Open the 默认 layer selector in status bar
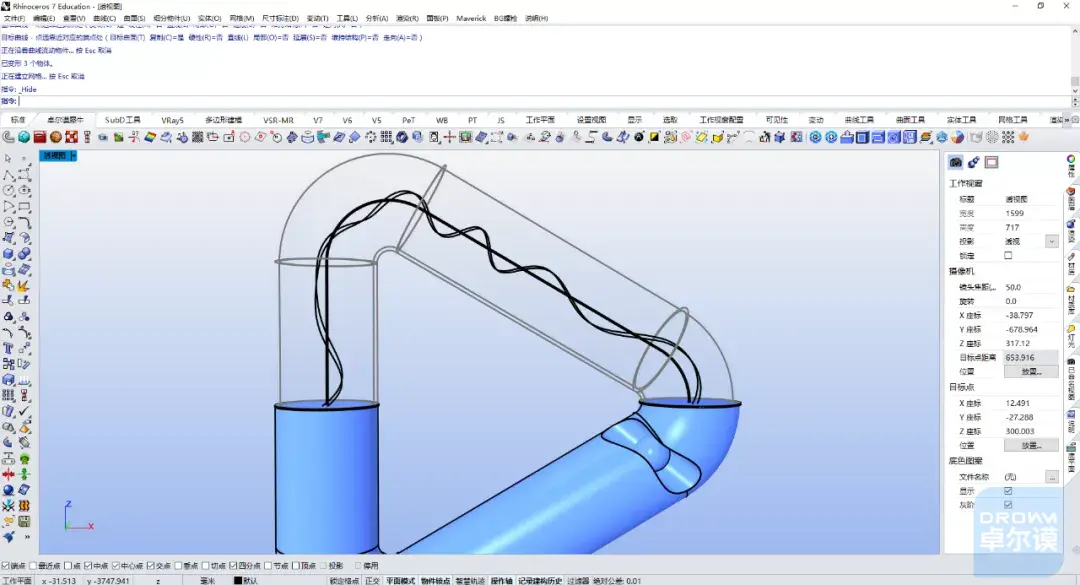 (x=251, y=581)
